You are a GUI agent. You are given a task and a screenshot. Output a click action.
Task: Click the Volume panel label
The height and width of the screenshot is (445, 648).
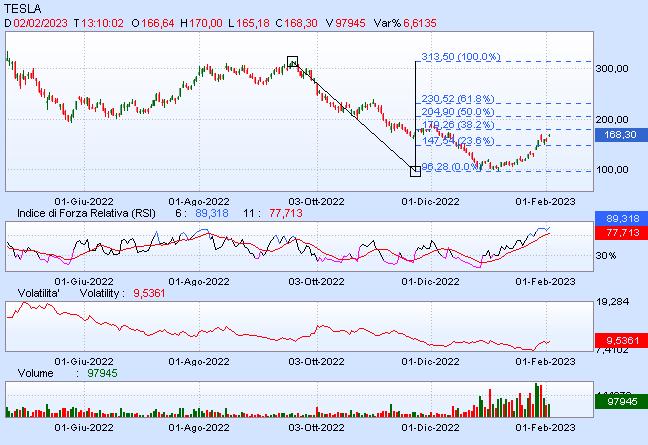point(36,373)
